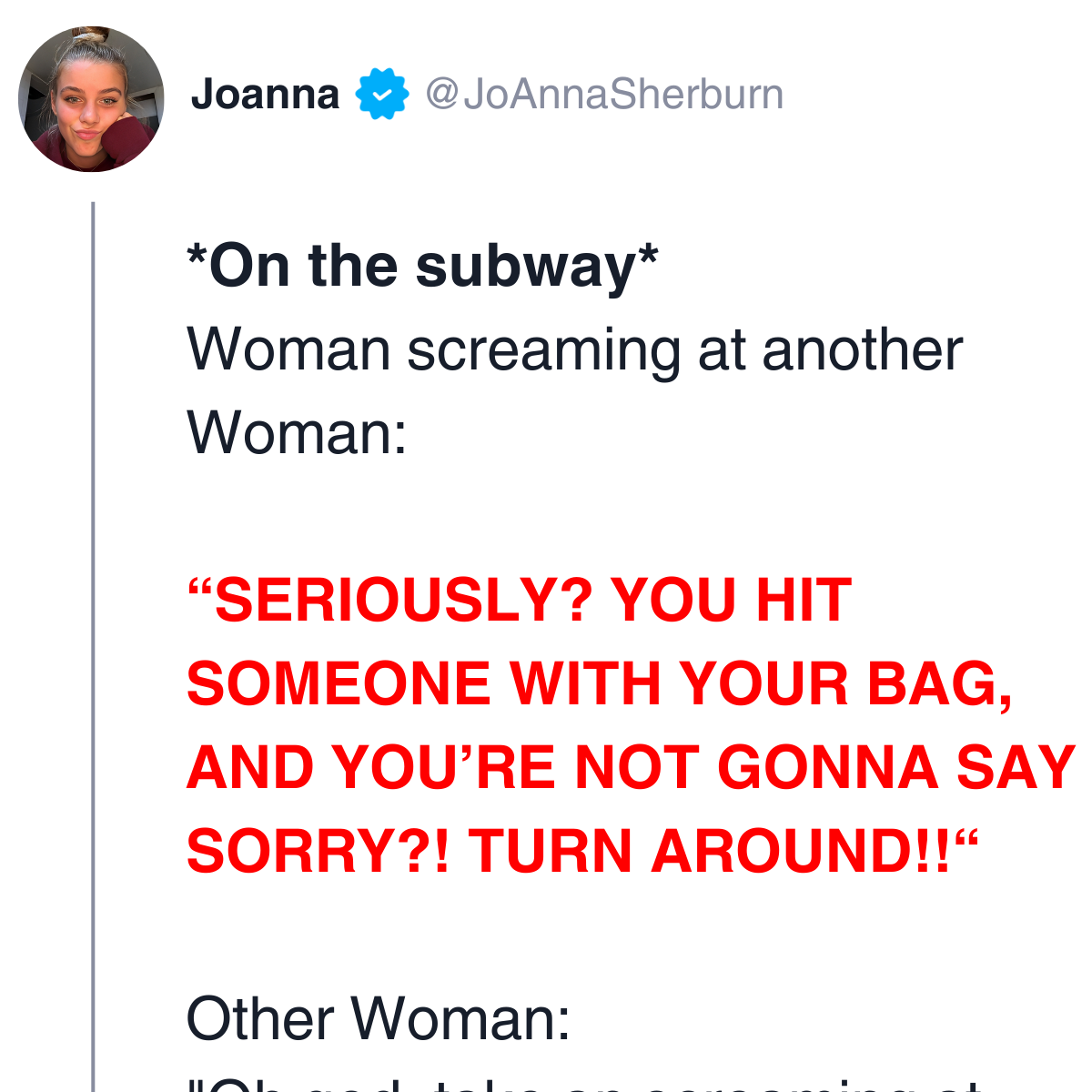Image resolution: width=1092 pixels, height=1092 pixels.
Task: Click the line "Woman screaming at another"
Action: coord(574,350)
